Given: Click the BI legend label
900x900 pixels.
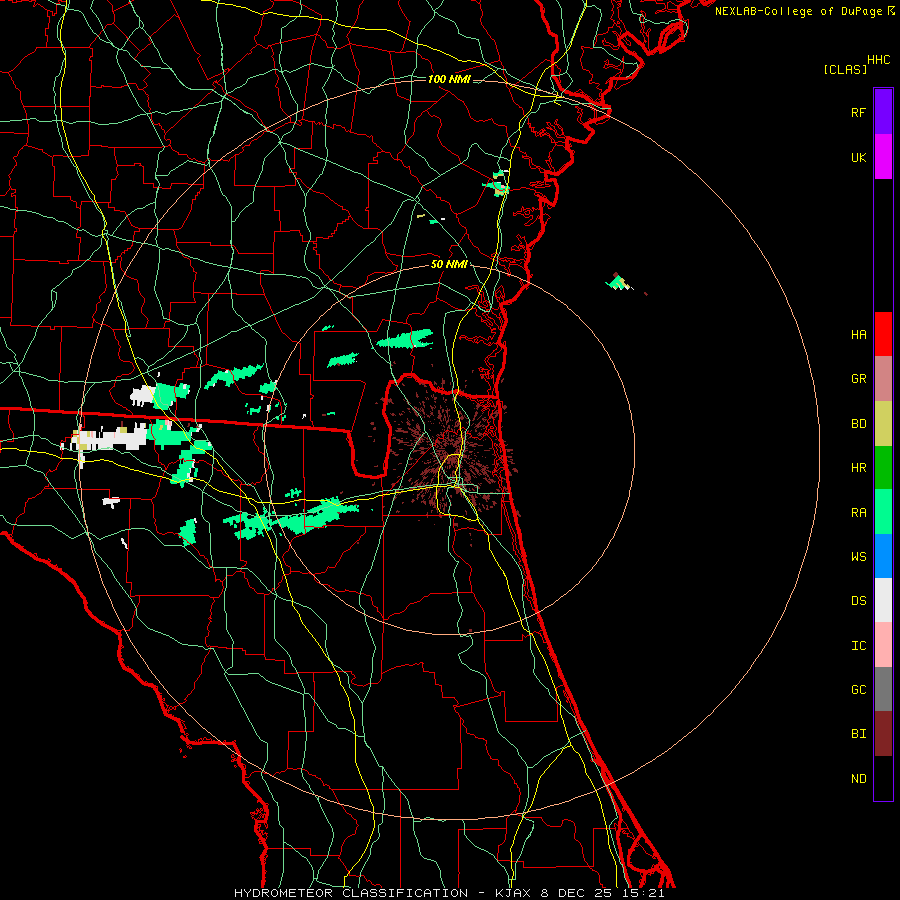Looking at the screenshot, I should pos(858,734).
